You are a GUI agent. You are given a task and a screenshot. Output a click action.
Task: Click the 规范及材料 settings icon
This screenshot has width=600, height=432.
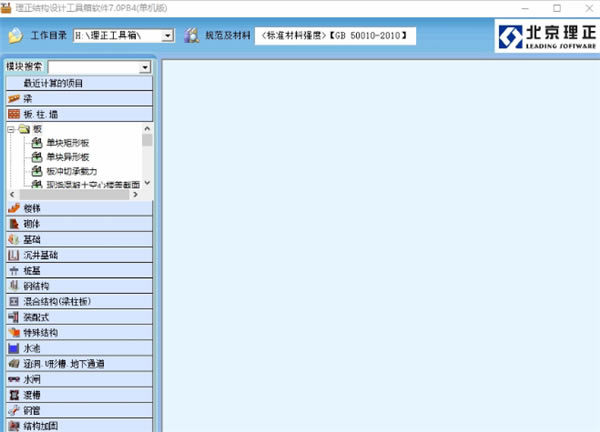coord(191,36)
